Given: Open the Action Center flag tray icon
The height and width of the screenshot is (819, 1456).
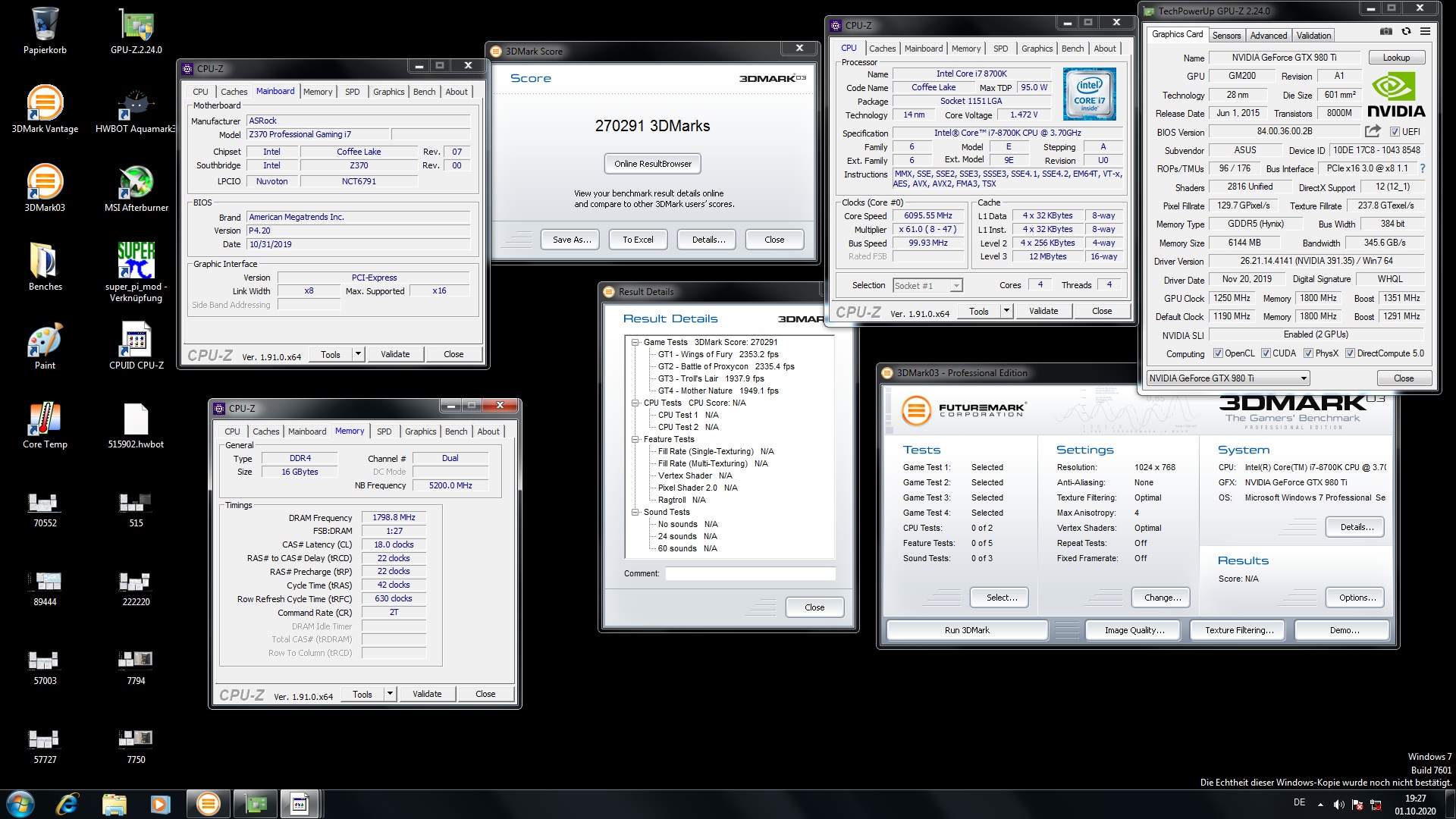Looking at the screenshot, I should (1357, 805).
